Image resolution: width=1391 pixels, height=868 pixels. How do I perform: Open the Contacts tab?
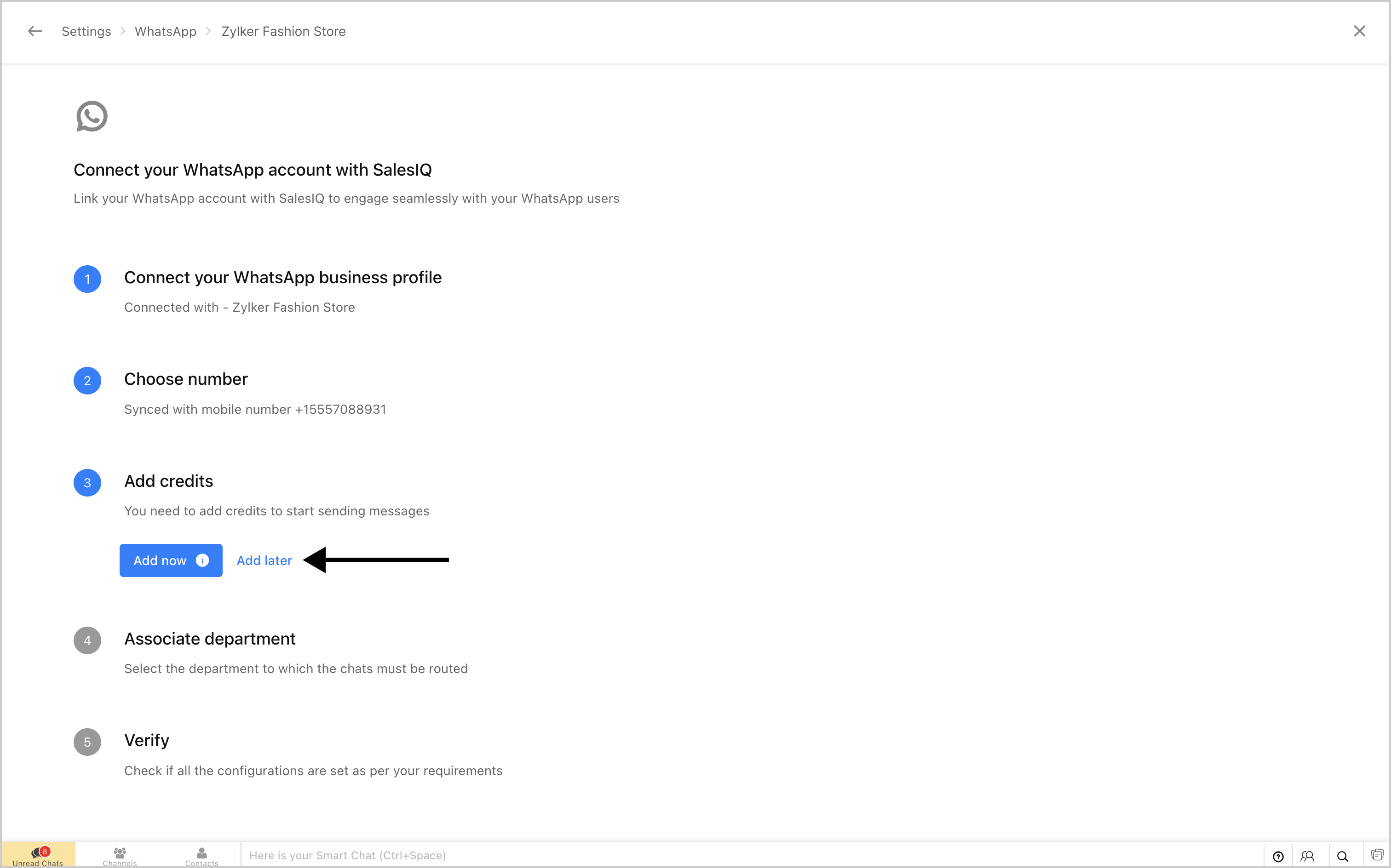tap(201, 856)
